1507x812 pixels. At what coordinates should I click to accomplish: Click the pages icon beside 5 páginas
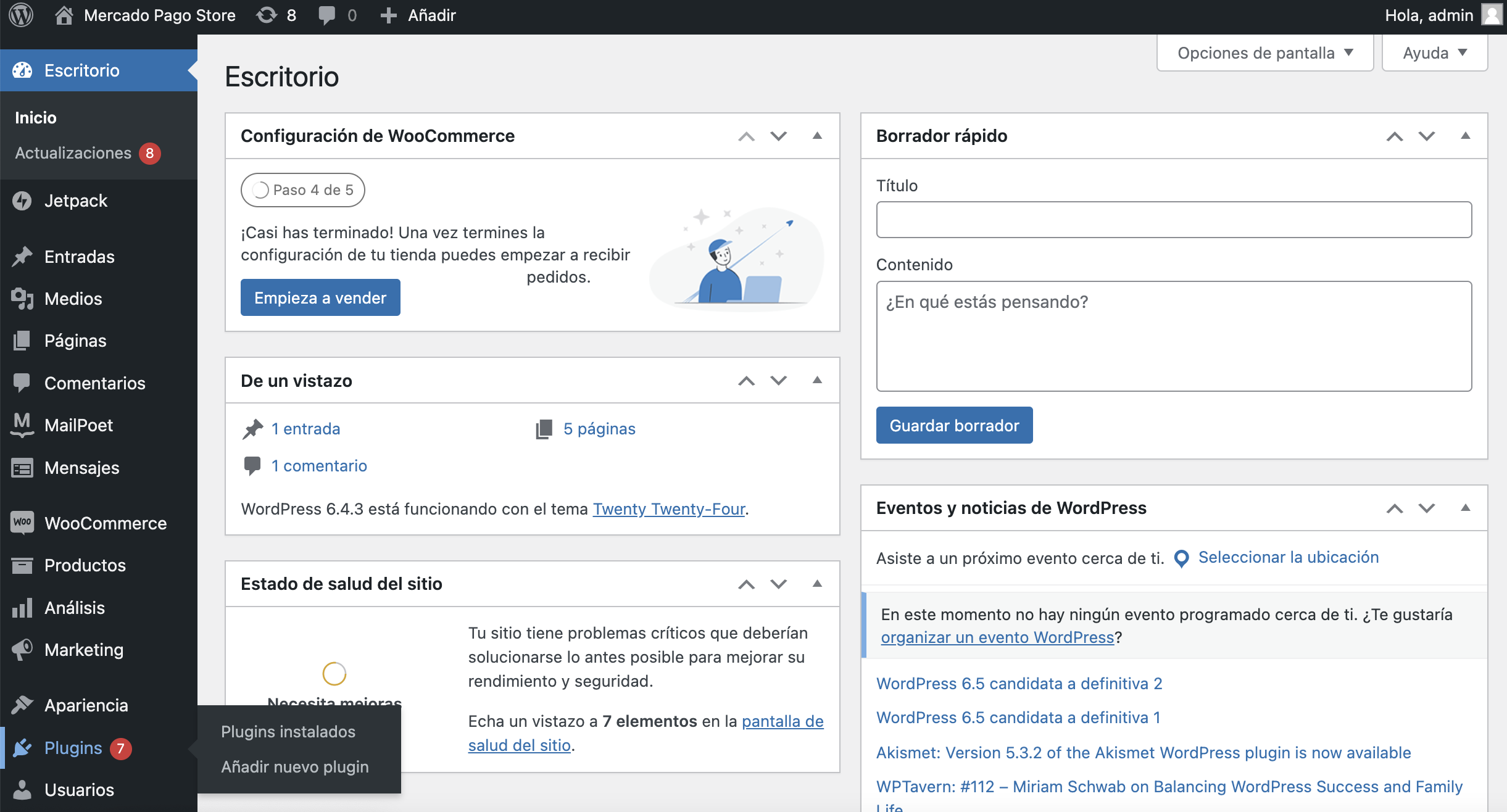click(x=544, y=429)
